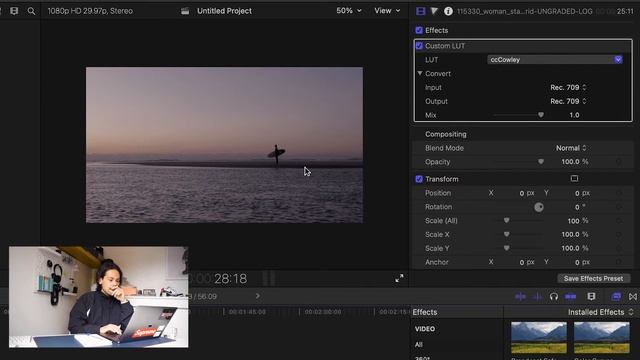Click the Rotation dial control
Screen dimensions: 640x360
coord(539,207)
